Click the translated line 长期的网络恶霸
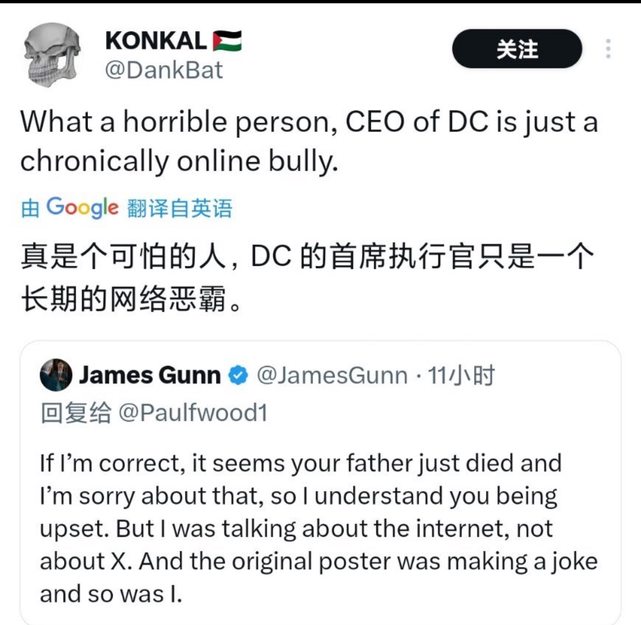 point(130,298)
